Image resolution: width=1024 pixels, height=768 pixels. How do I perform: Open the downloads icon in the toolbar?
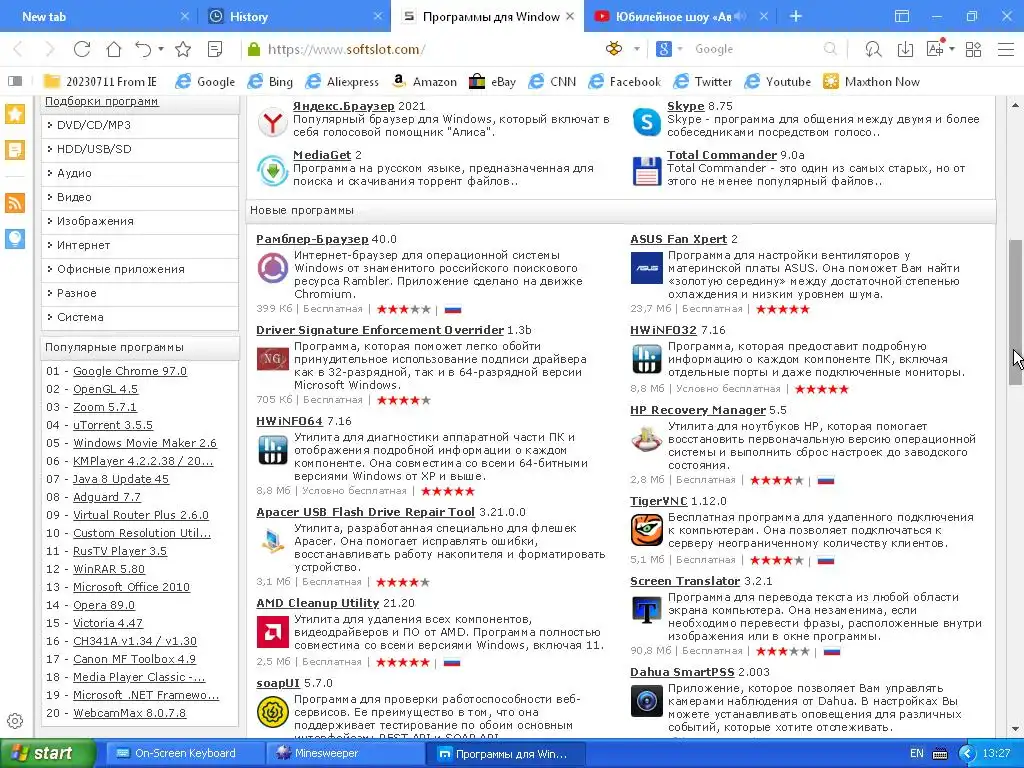(905, 49)
